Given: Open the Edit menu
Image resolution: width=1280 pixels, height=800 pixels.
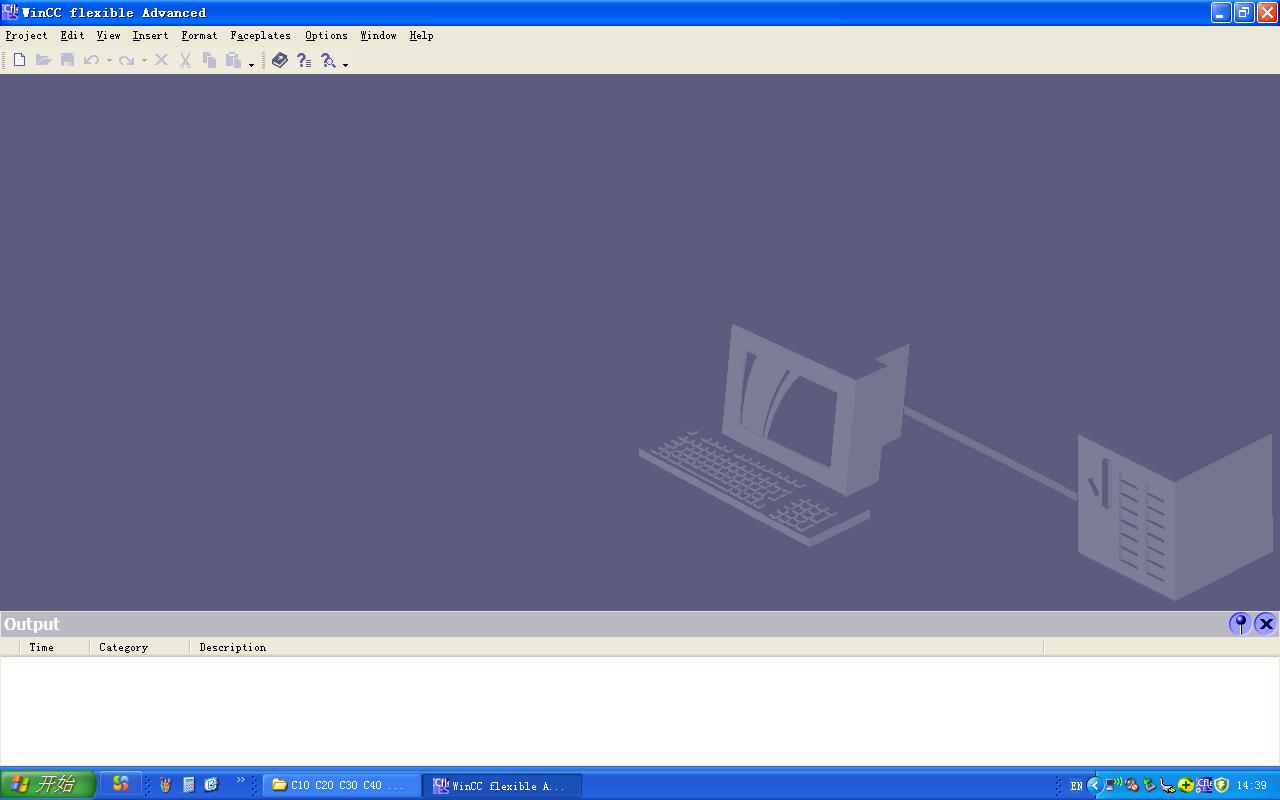Looking at the screenshot, I should point(72,35).
